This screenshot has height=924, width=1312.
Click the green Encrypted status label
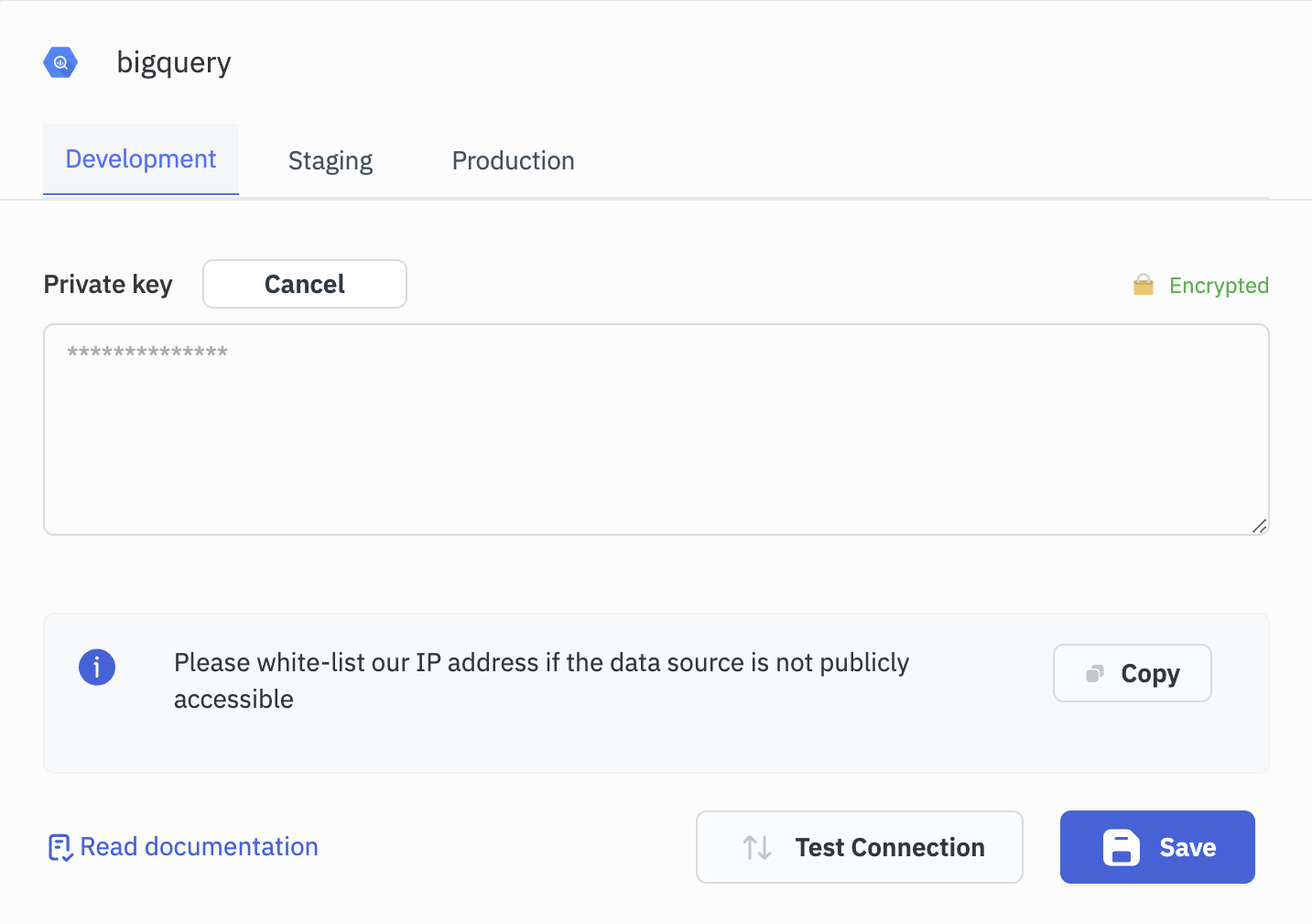click(1219, 286)
